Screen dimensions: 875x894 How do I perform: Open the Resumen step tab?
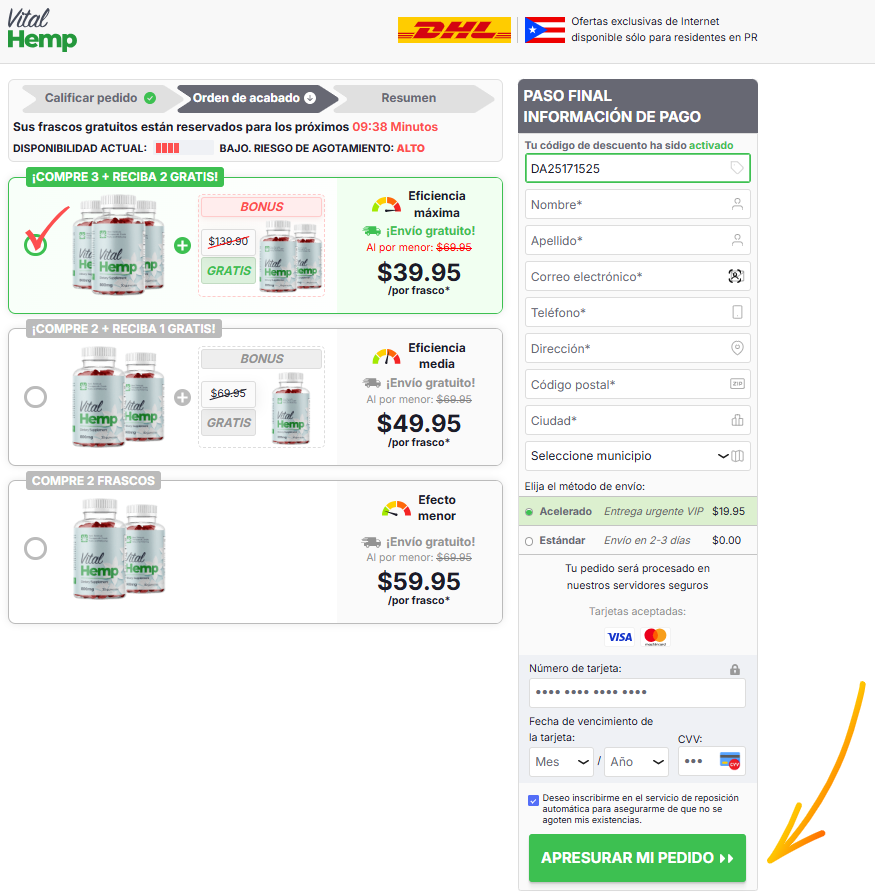tap(409, 98)
